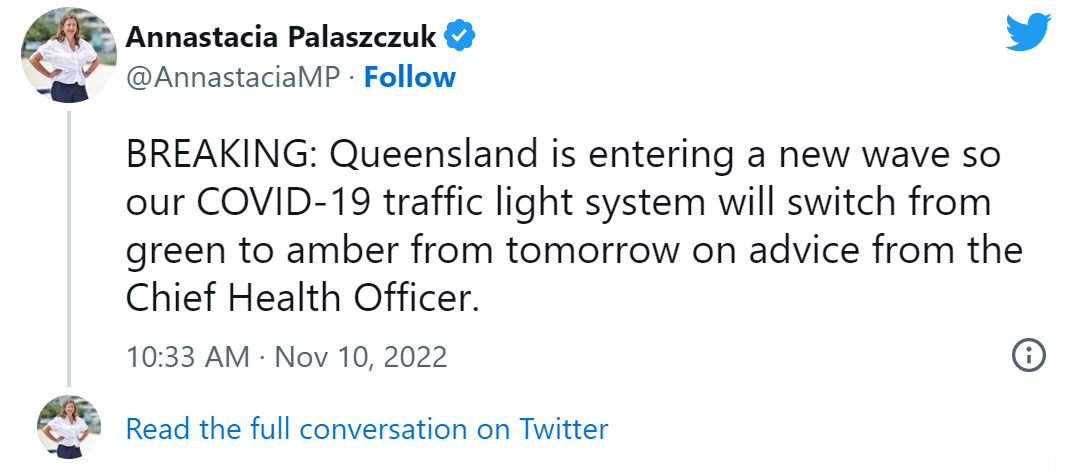Click small avatar beside conversation link
Viewport: 1067px width, 475px height.
pyautogui.click(x=69, y=427)
